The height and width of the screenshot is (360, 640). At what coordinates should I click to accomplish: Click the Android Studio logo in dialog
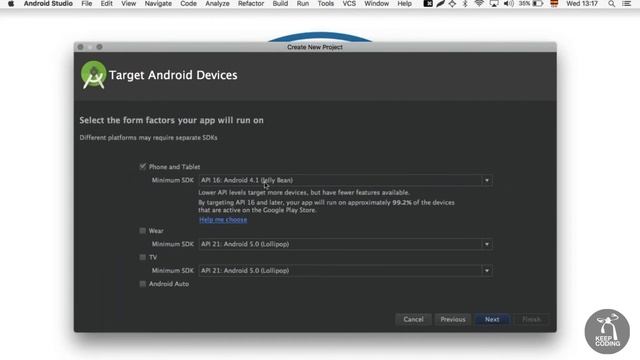[x=93, y=75]
